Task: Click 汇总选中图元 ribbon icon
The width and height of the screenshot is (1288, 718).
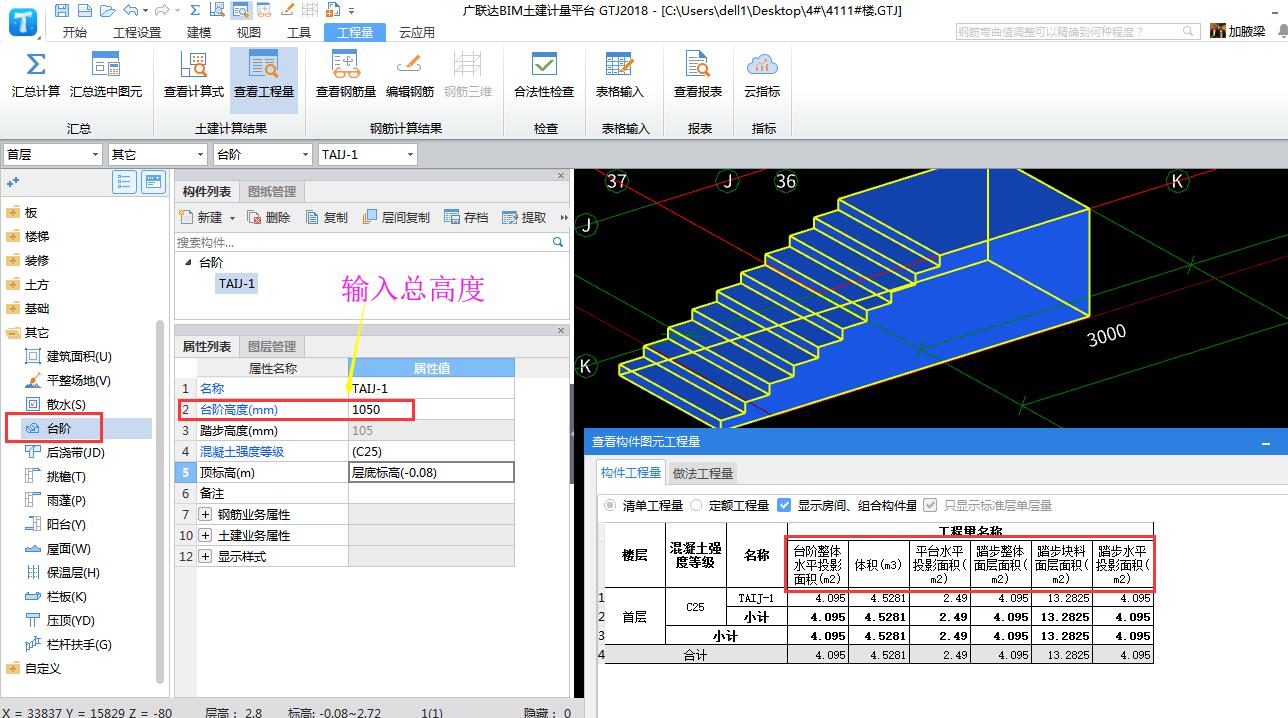Action: click(x=106, y=76)
